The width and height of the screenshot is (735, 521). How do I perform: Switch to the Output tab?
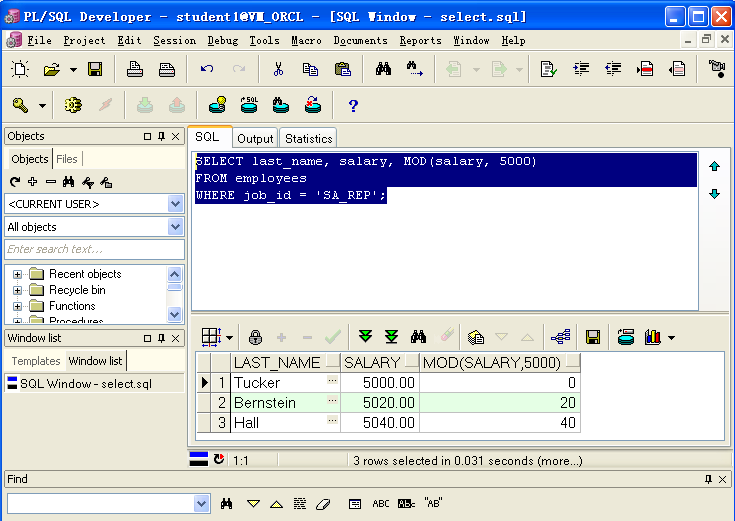coord(255,139)
